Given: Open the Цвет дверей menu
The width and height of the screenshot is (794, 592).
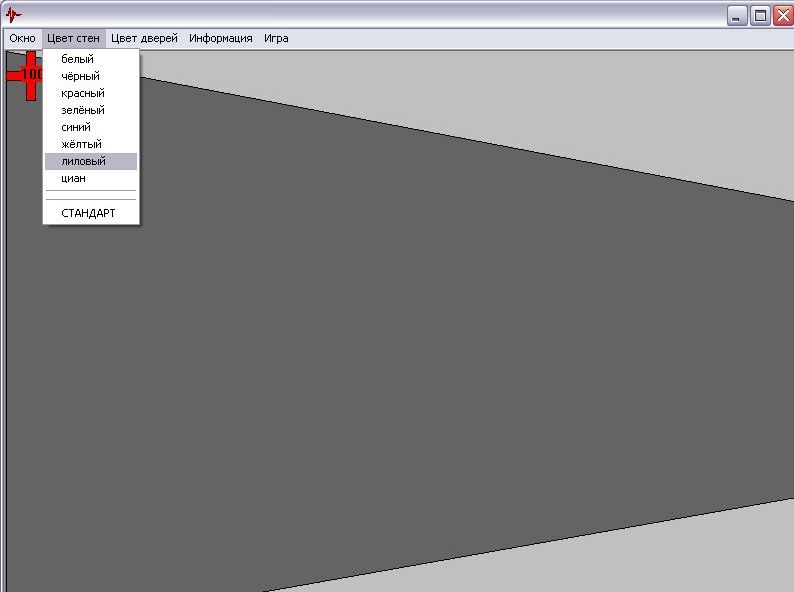Looking at the screenshot, I should 144,38.
